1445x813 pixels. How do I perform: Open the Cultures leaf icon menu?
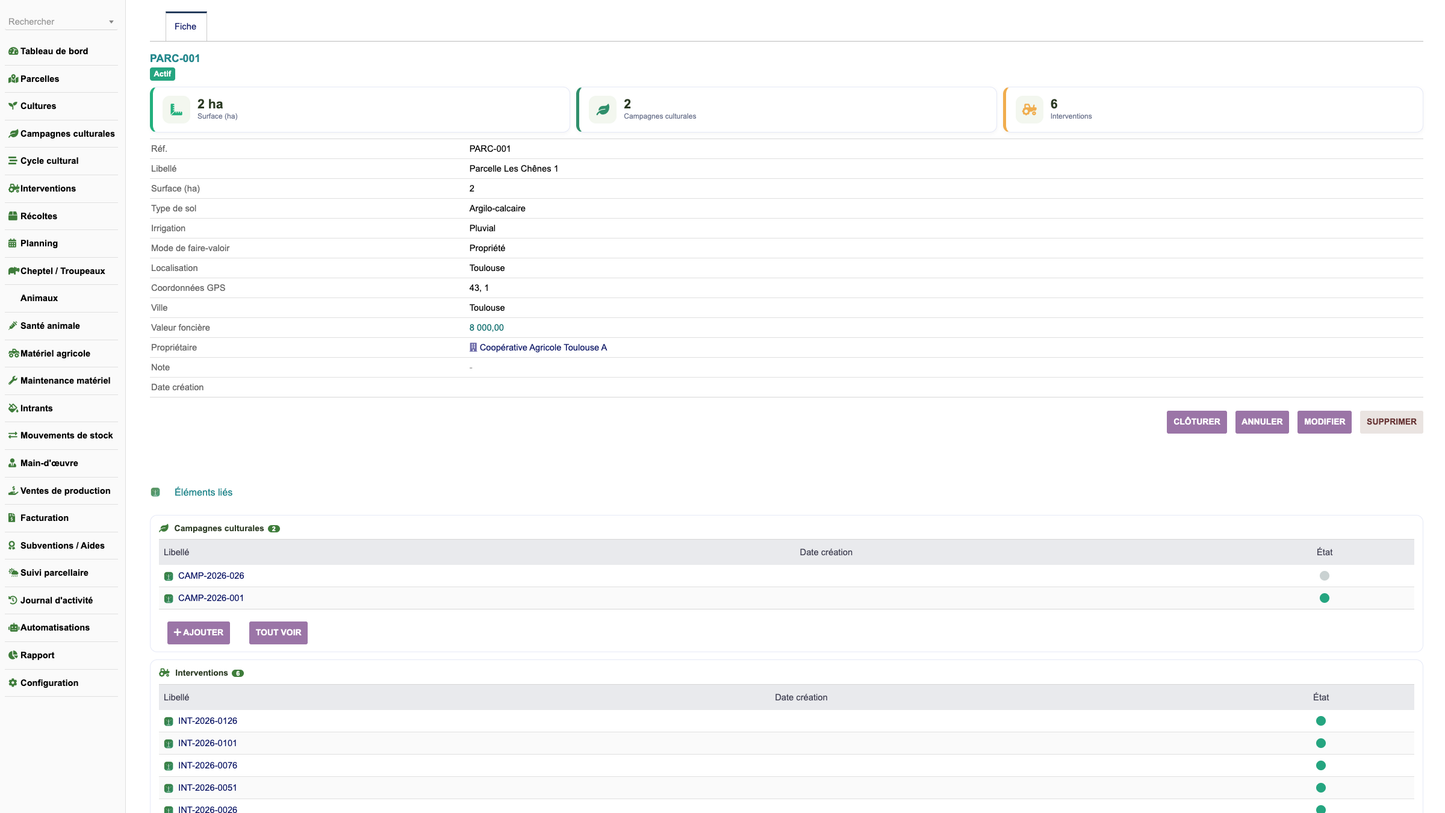13,106
